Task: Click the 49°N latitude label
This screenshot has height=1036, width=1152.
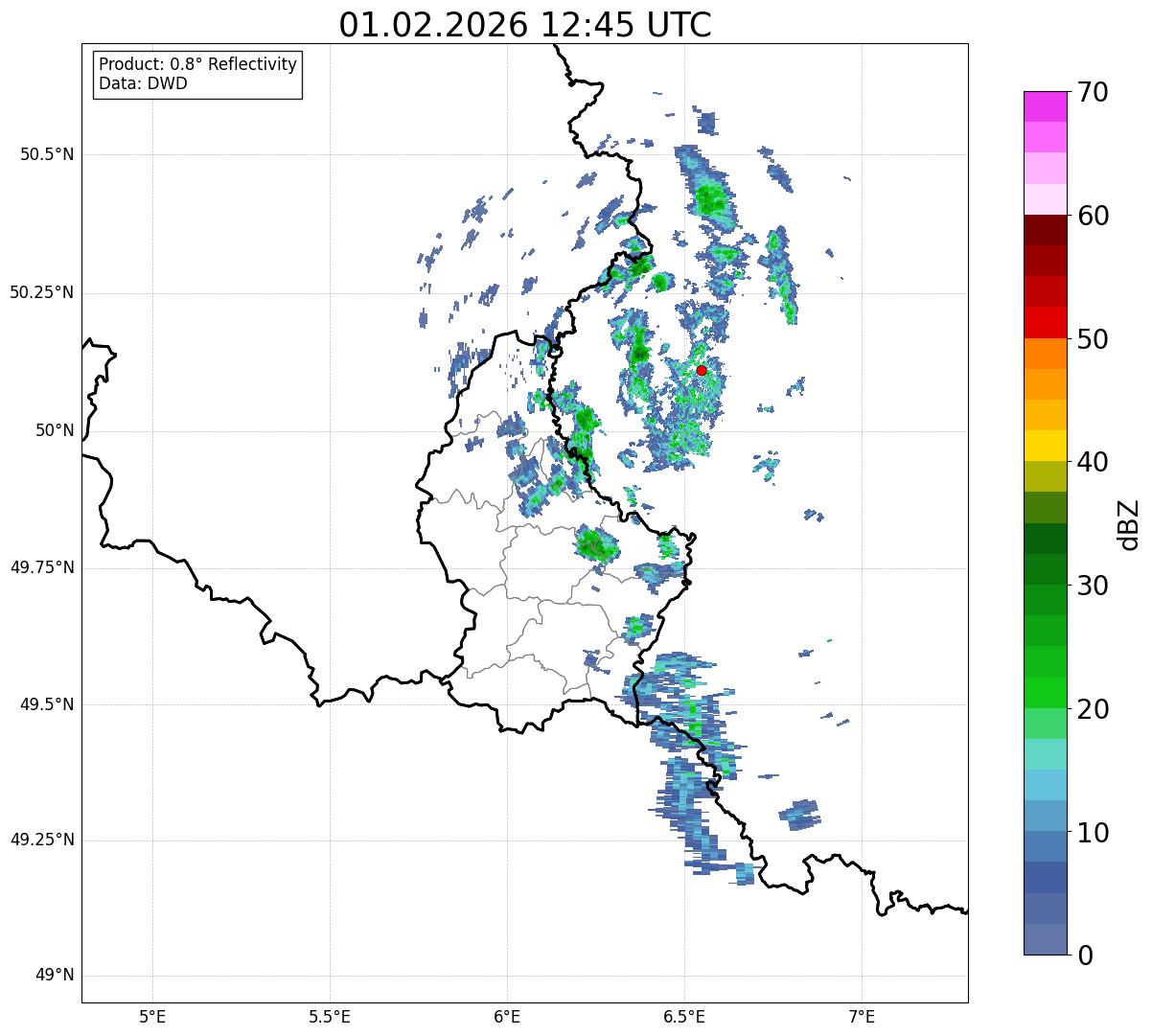Action: tap(56, 976)
